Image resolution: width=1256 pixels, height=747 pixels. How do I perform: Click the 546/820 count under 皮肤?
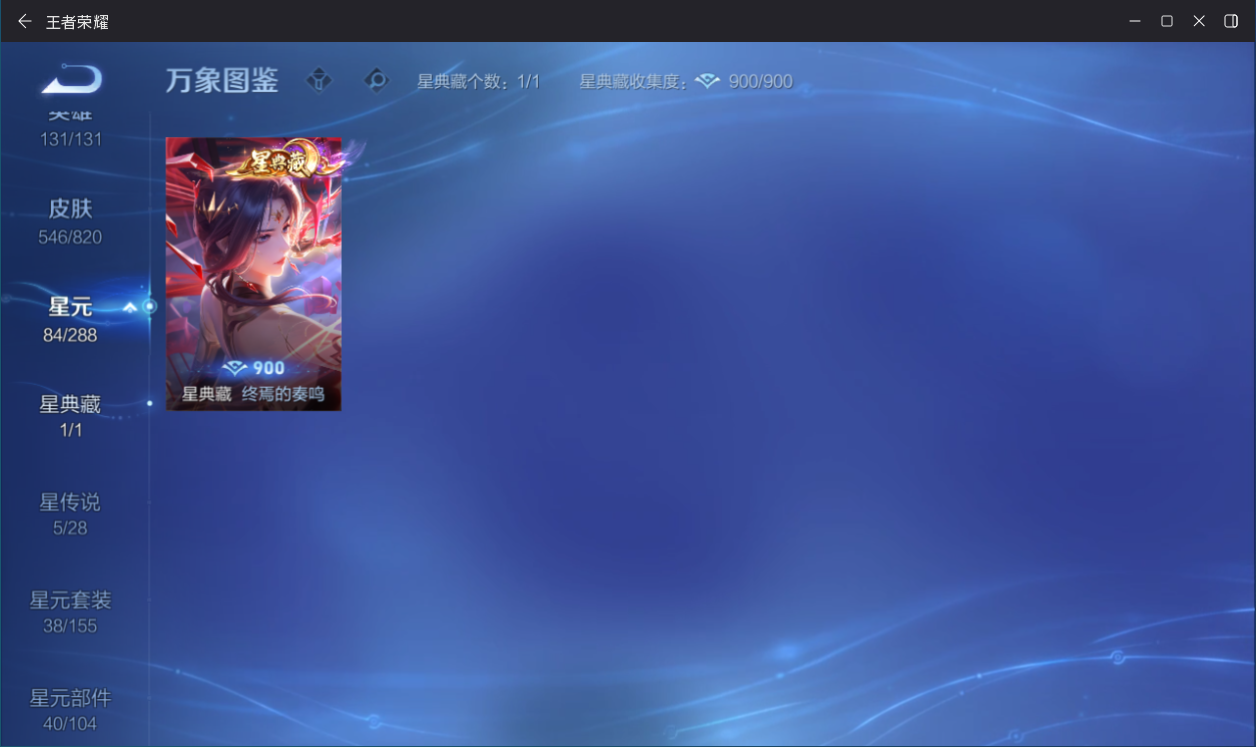pos(70,237)
